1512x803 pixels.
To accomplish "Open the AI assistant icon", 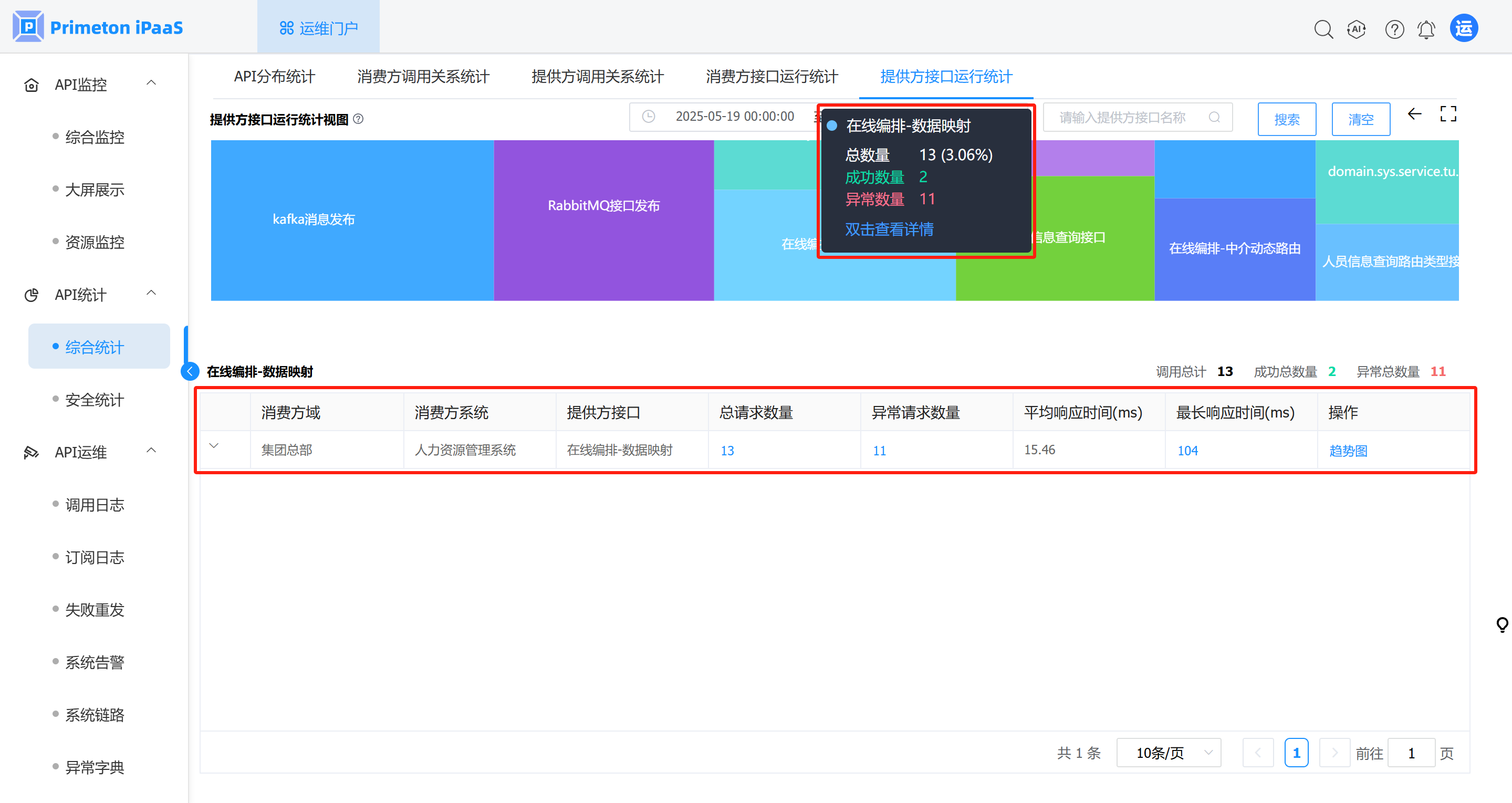I will click(1357, 29).
